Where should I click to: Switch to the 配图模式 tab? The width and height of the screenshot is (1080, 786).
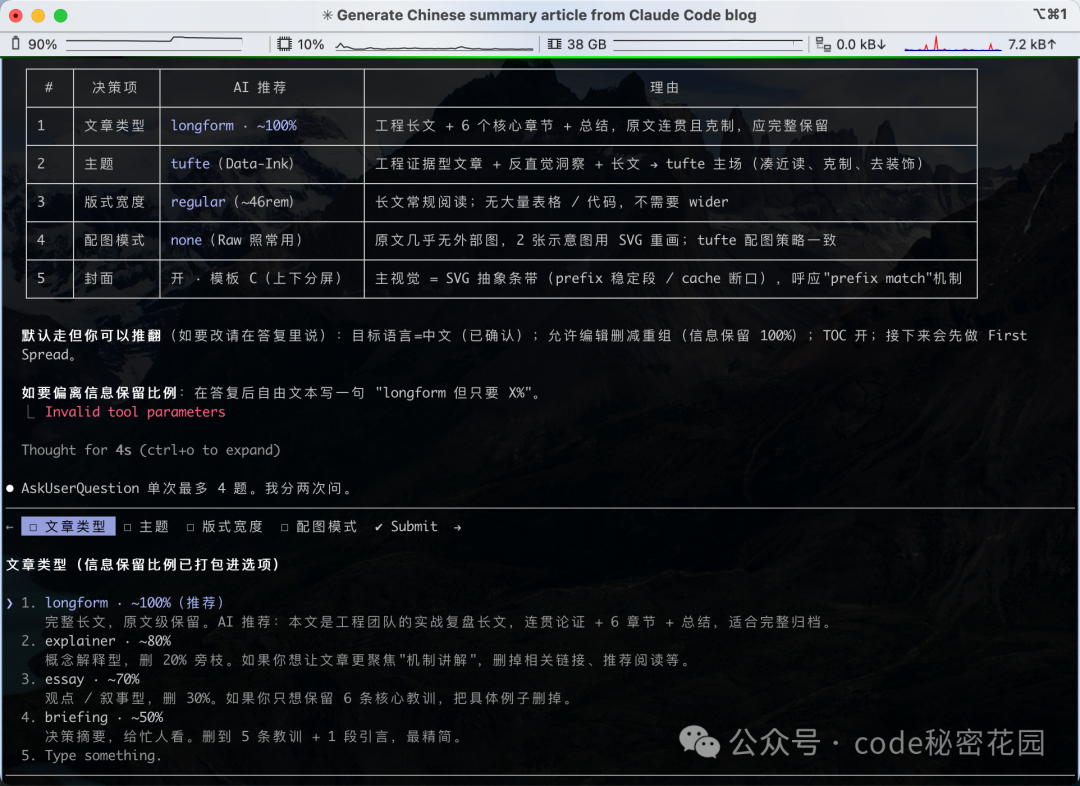(x=319, y=526)
